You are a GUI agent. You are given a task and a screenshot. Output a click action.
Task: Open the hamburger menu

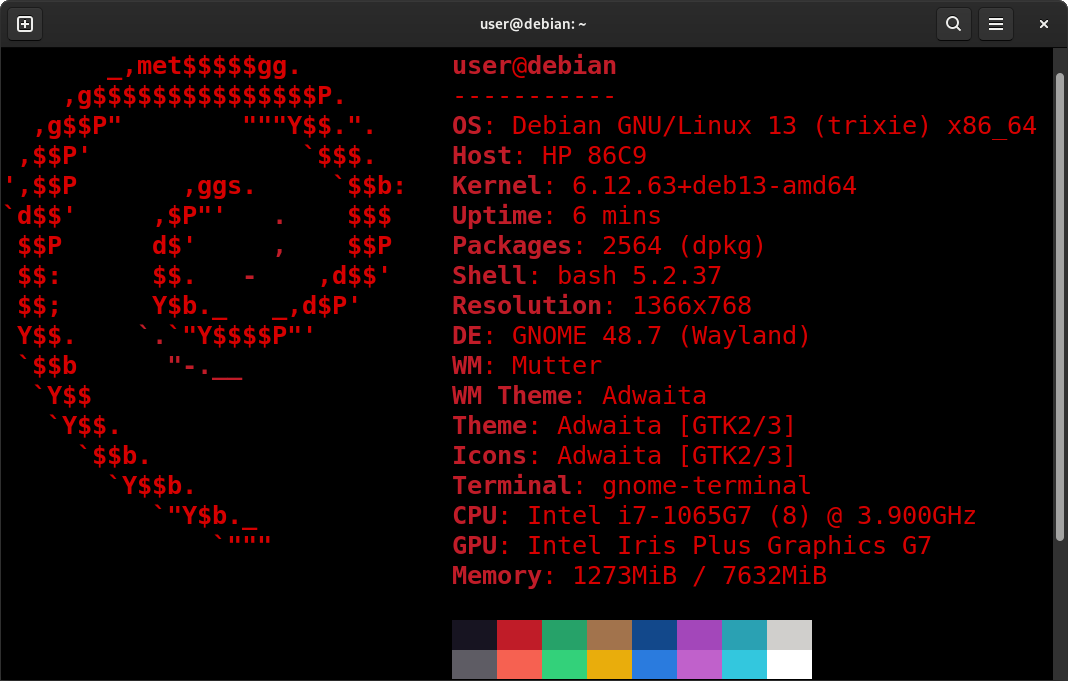[995, 24]
